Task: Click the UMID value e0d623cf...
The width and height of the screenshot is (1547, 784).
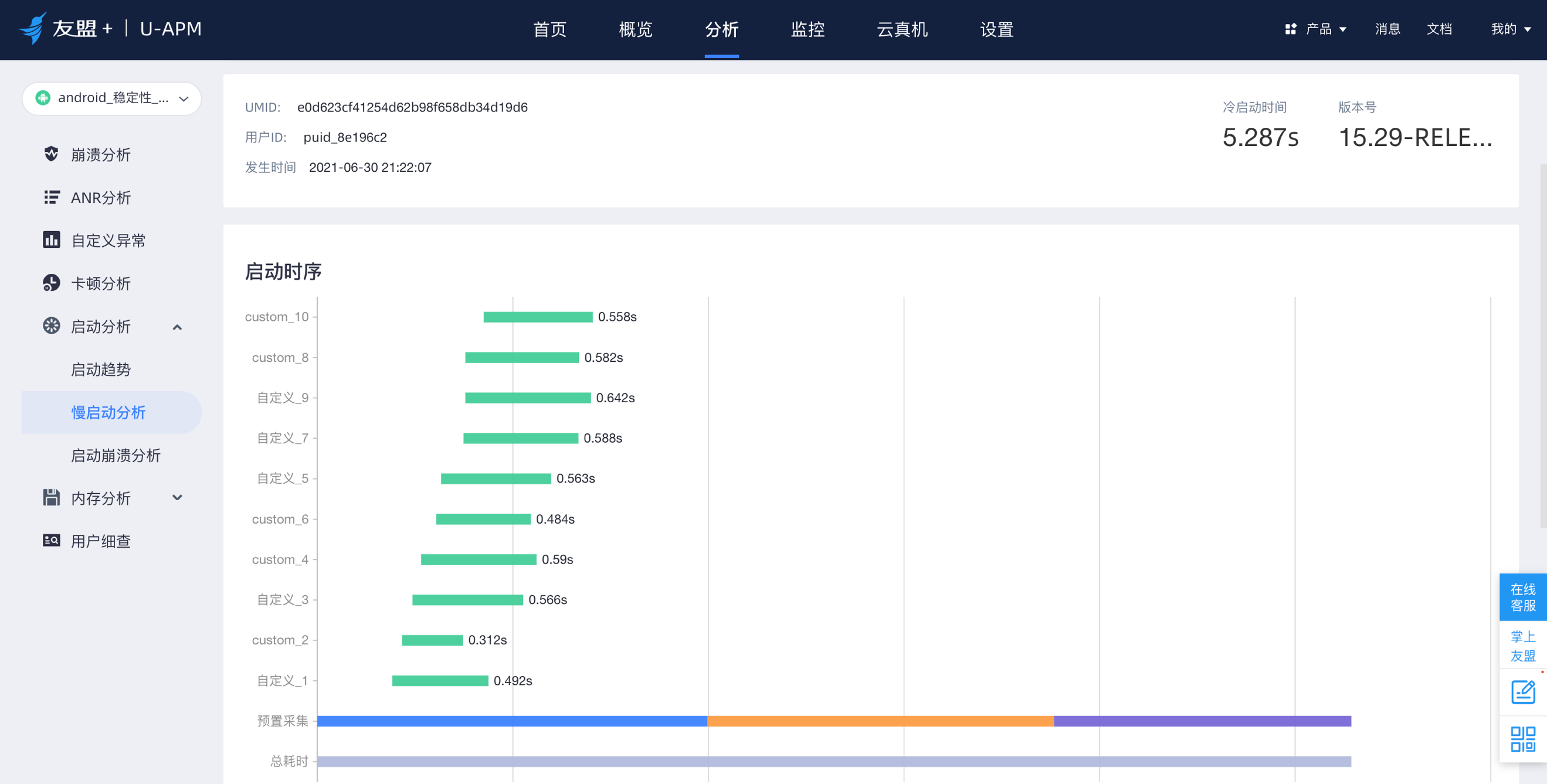Action: [412, 107]
